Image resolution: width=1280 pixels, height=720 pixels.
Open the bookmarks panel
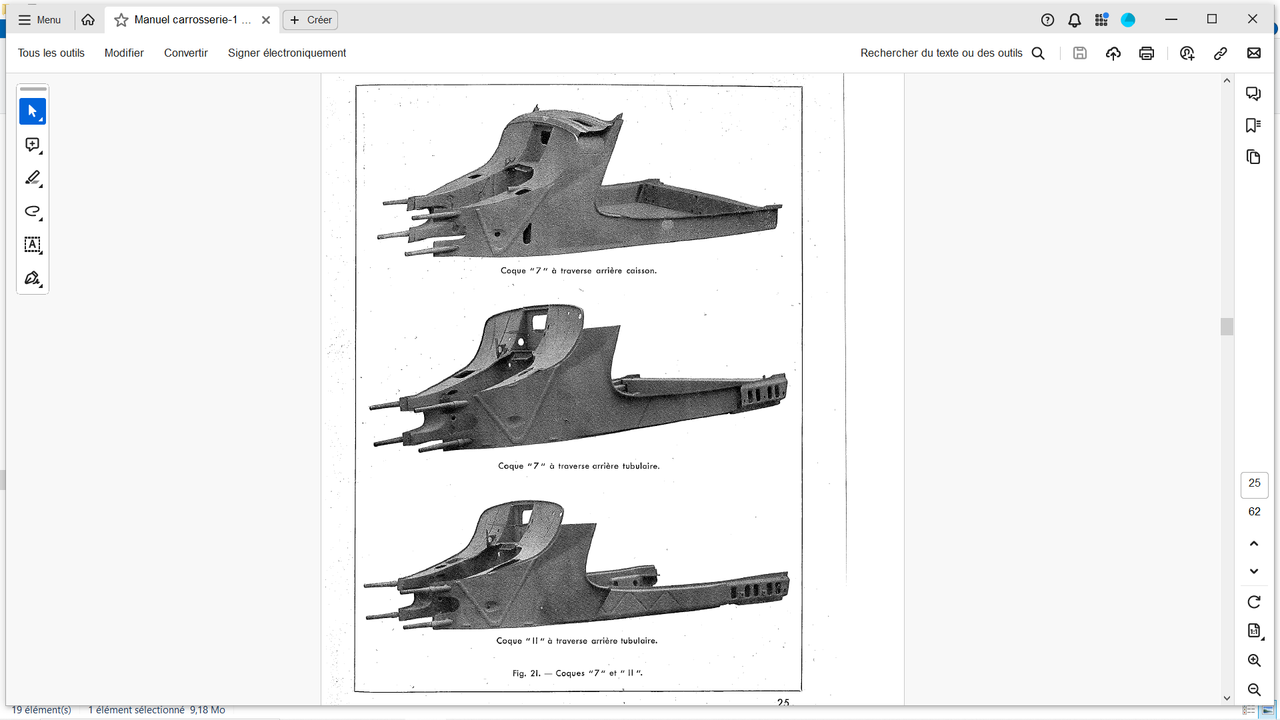coord(1253,125)
